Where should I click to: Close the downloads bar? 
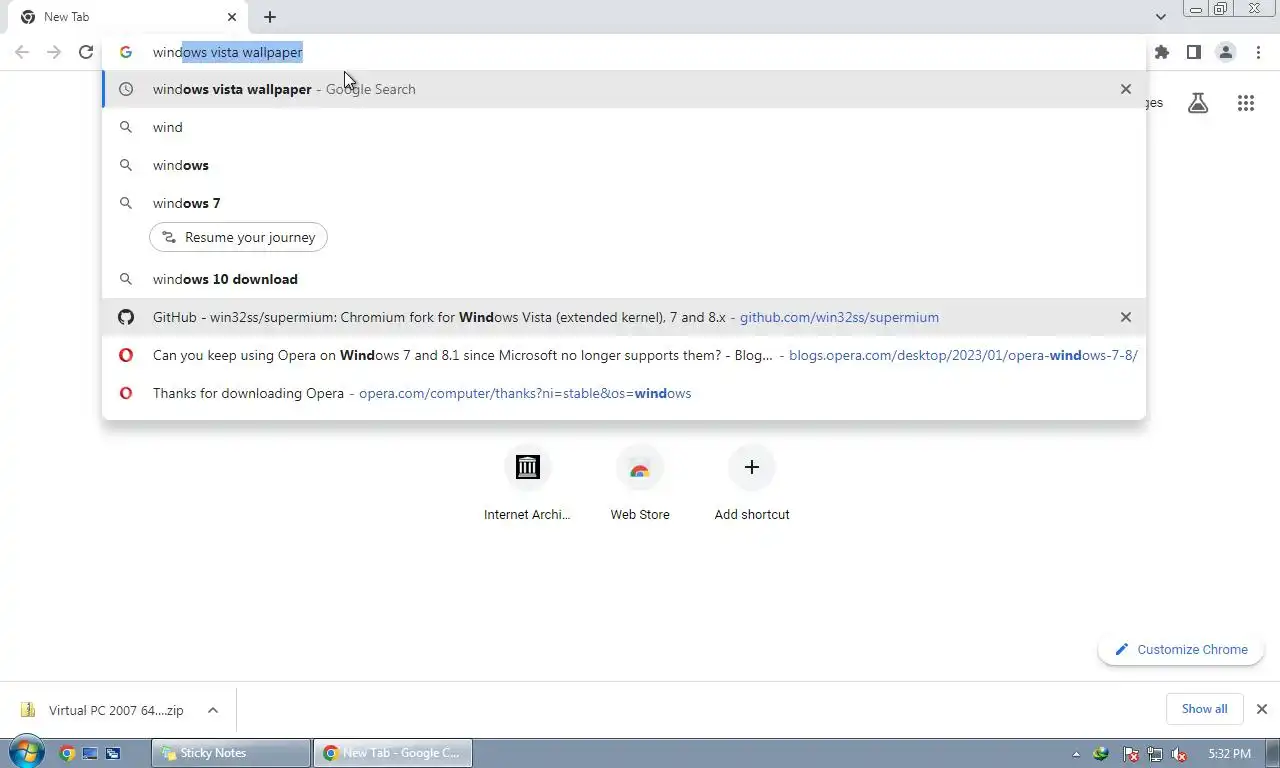1262,709
